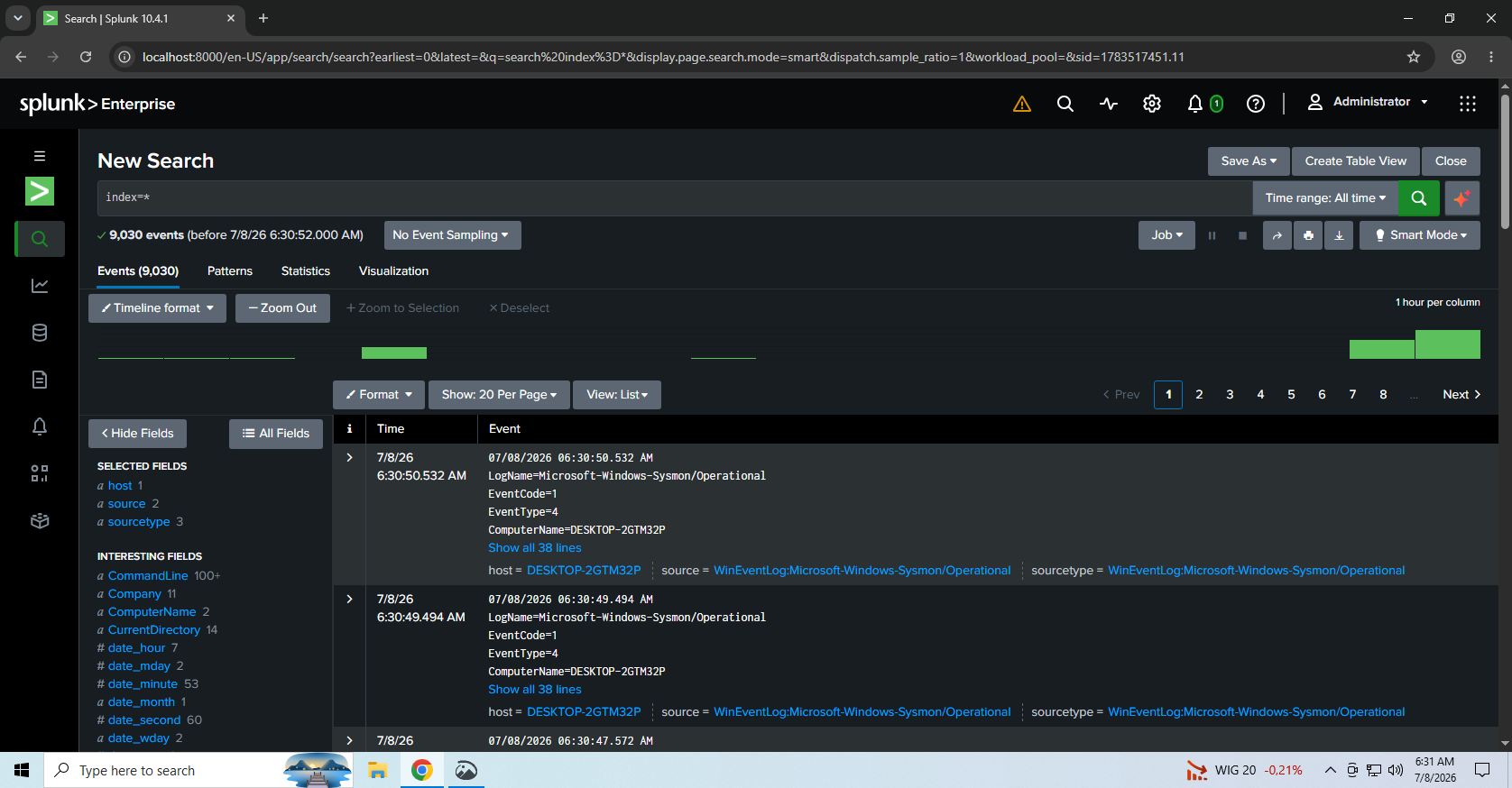The width and height of the screenshot is (1512, 788).
Task: Open the Search sidebar icon
Action: pyautogui.click(x=40, y=239)
